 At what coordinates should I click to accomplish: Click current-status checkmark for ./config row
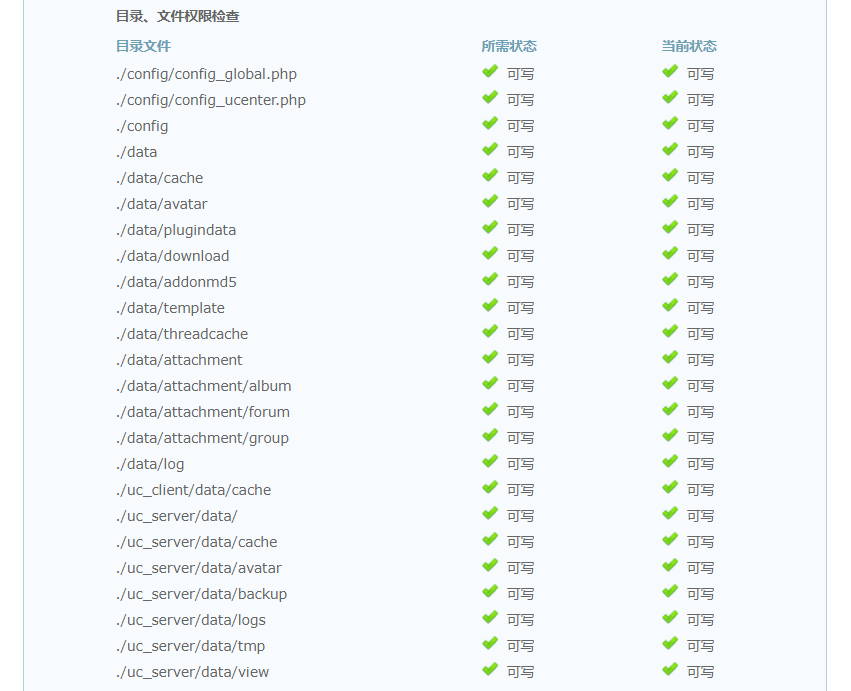[x=670, y=124]
